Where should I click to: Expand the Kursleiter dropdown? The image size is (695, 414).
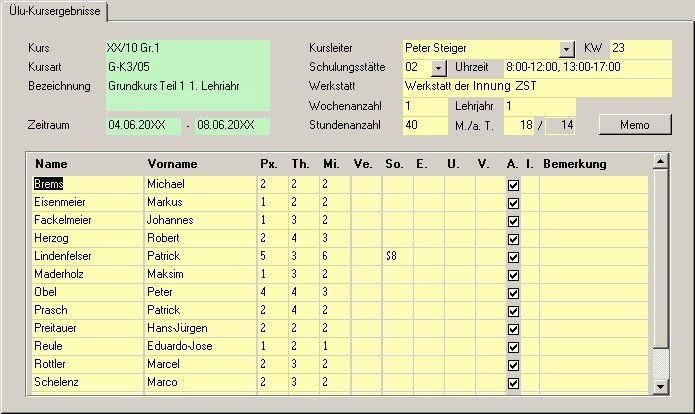pos(567,48)
